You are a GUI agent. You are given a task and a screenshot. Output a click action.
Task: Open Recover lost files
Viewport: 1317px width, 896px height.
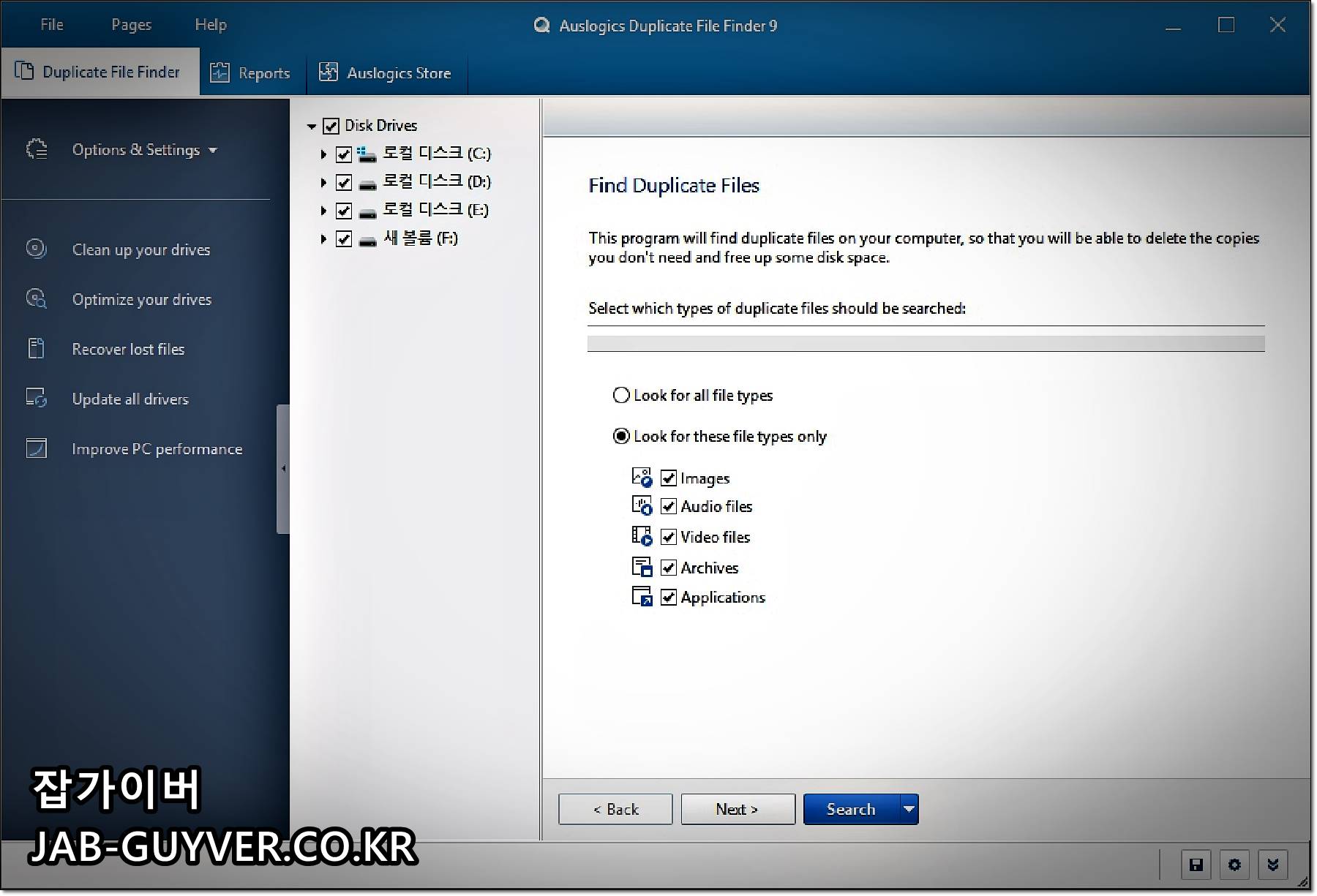(x=128, y=349)
